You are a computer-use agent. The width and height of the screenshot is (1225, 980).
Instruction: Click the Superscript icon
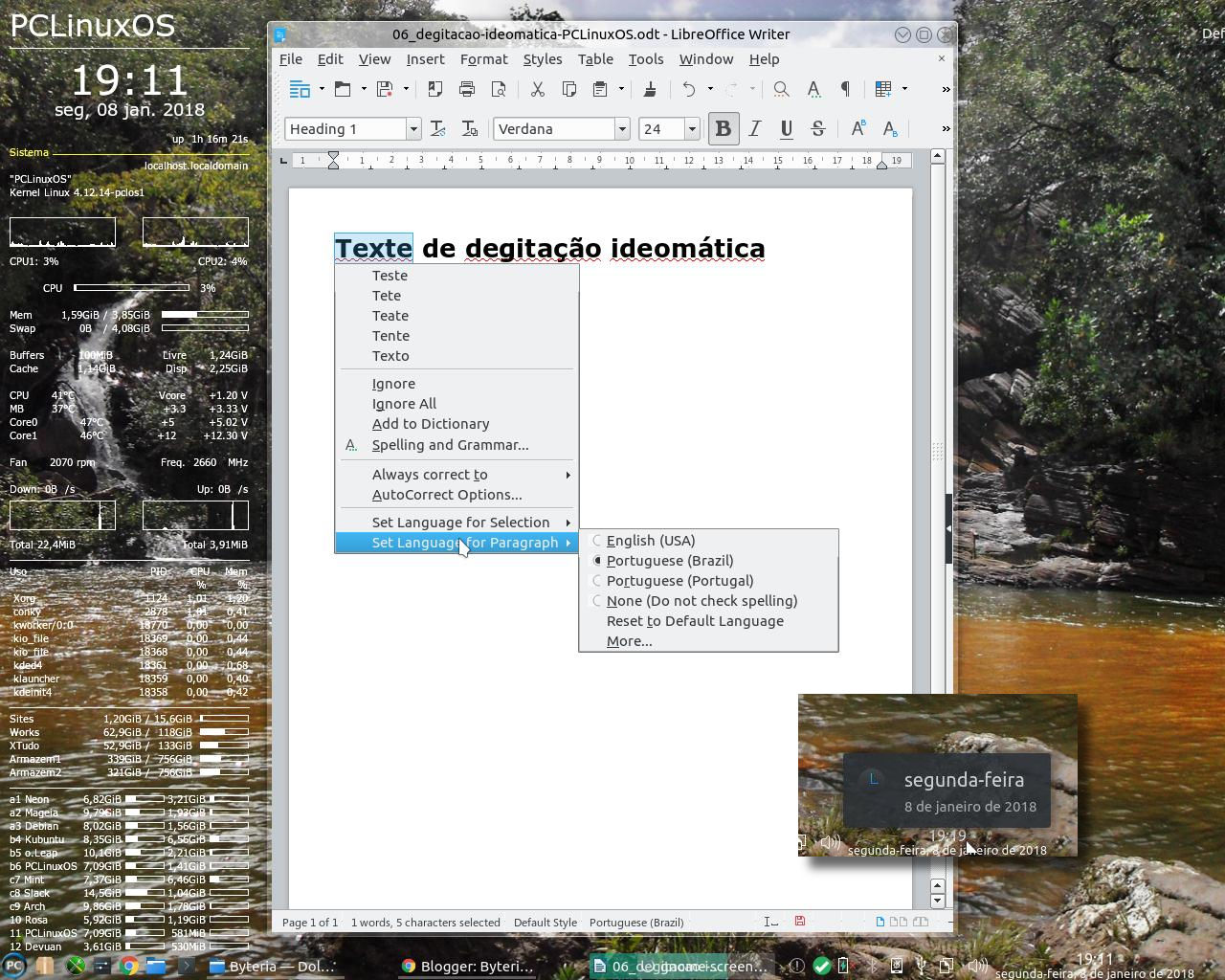click(858, 128)
